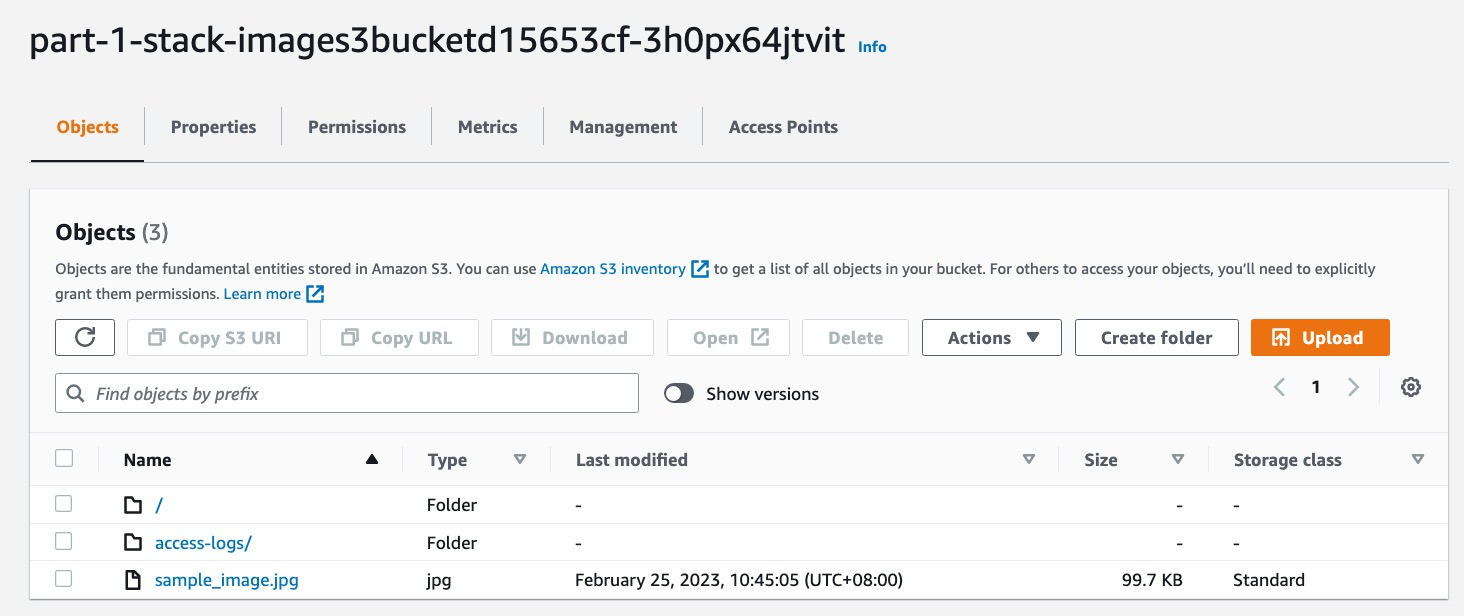
Task: Click the 99.7 KB size value
Action: tap(1152, 580)
